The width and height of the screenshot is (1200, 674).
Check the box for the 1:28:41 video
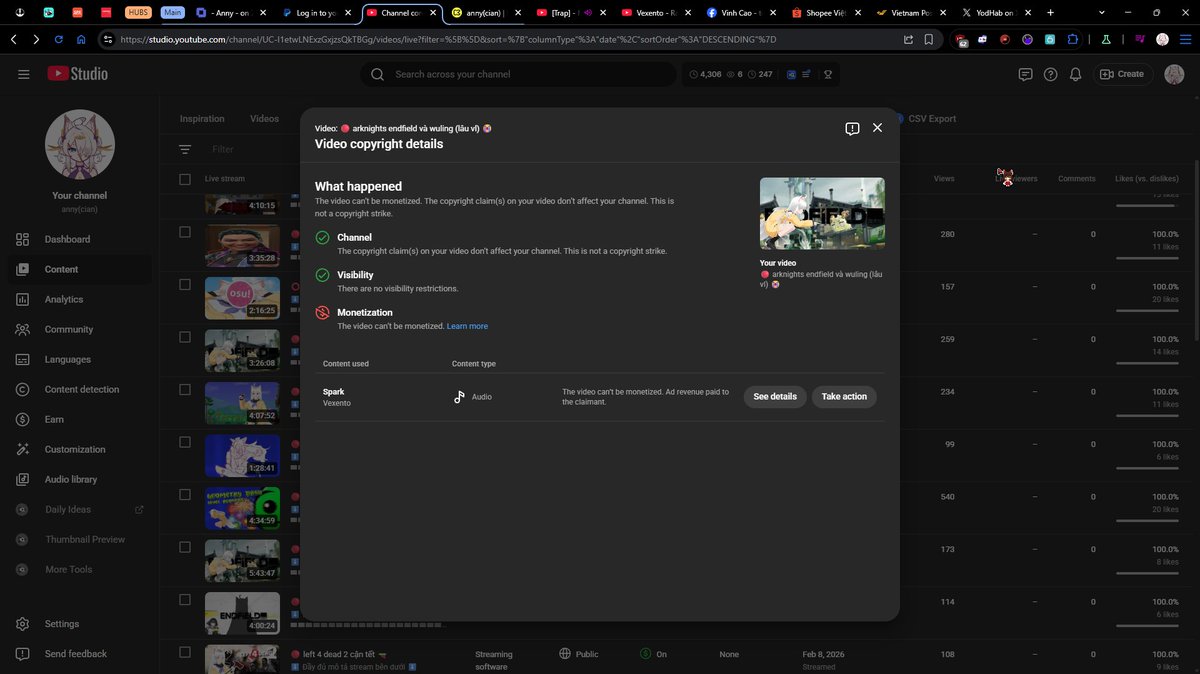click(x=185, y=442)
